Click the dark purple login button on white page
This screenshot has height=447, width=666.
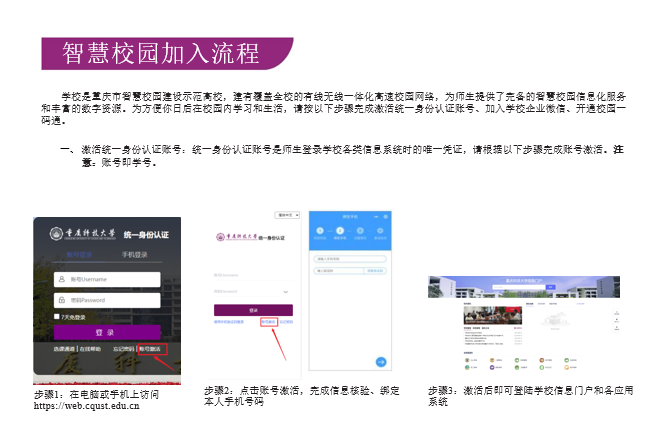pos(253,310)
